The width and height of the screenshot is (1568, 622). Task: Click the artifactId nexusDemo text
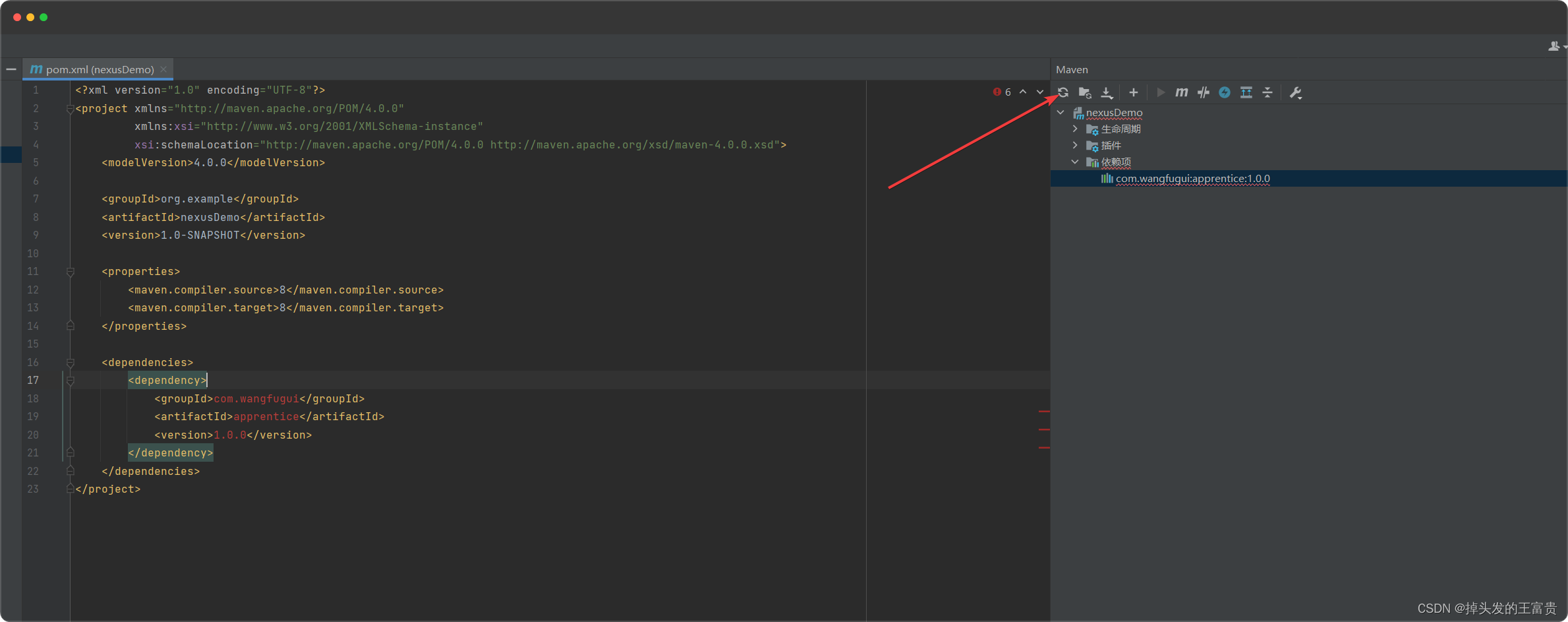click(210, 218)
